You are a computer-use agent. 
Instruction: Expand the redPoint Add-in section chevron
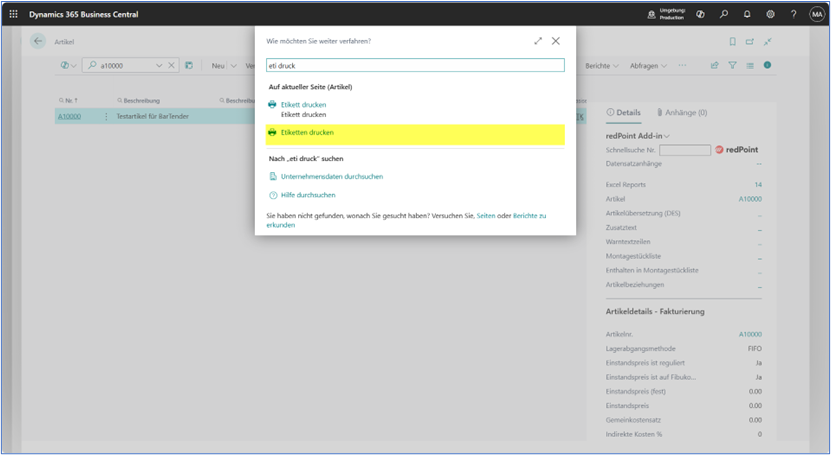tap(667, 135)
